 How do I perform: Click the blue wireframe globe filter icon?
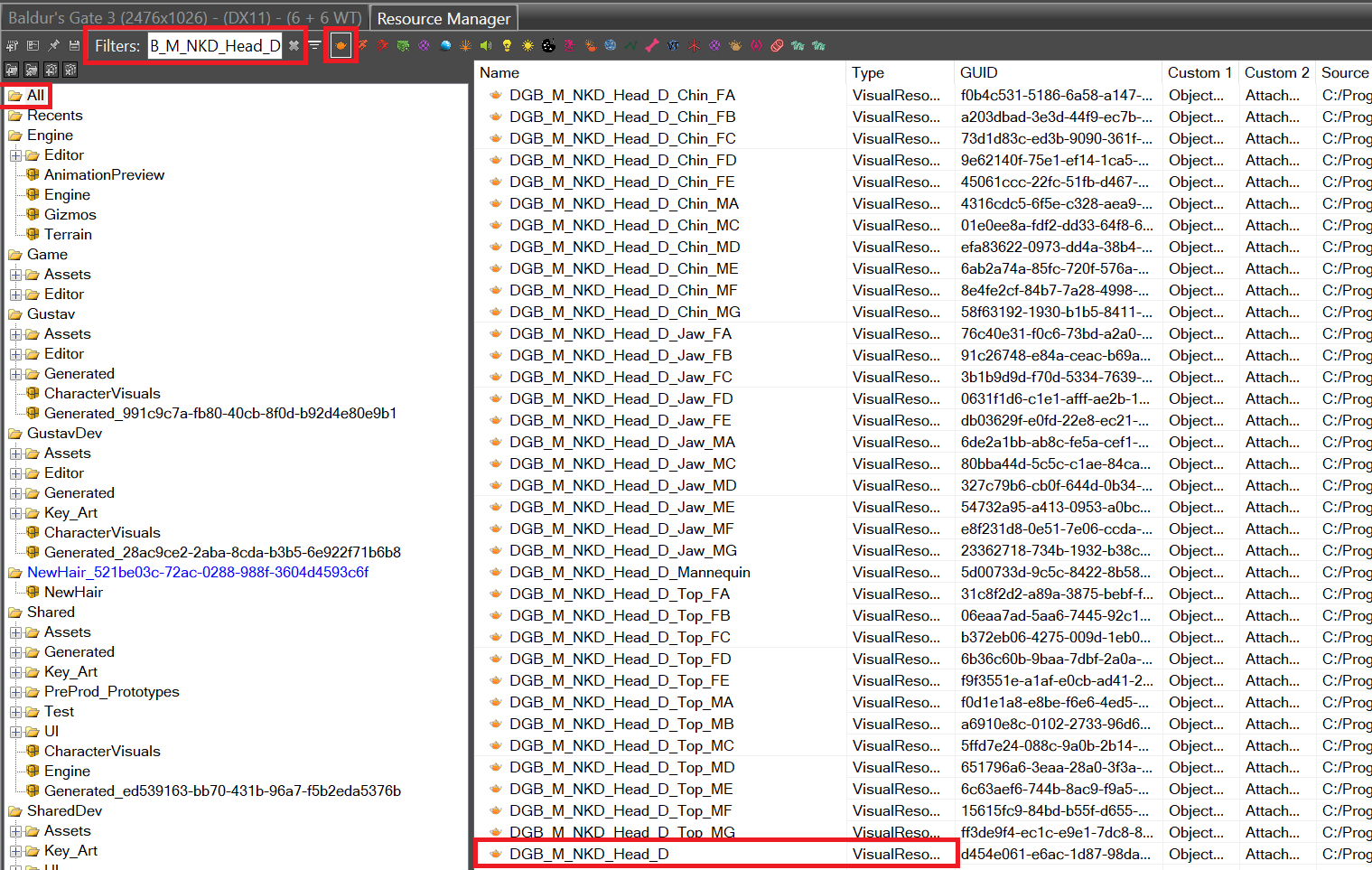click(611, 45)
